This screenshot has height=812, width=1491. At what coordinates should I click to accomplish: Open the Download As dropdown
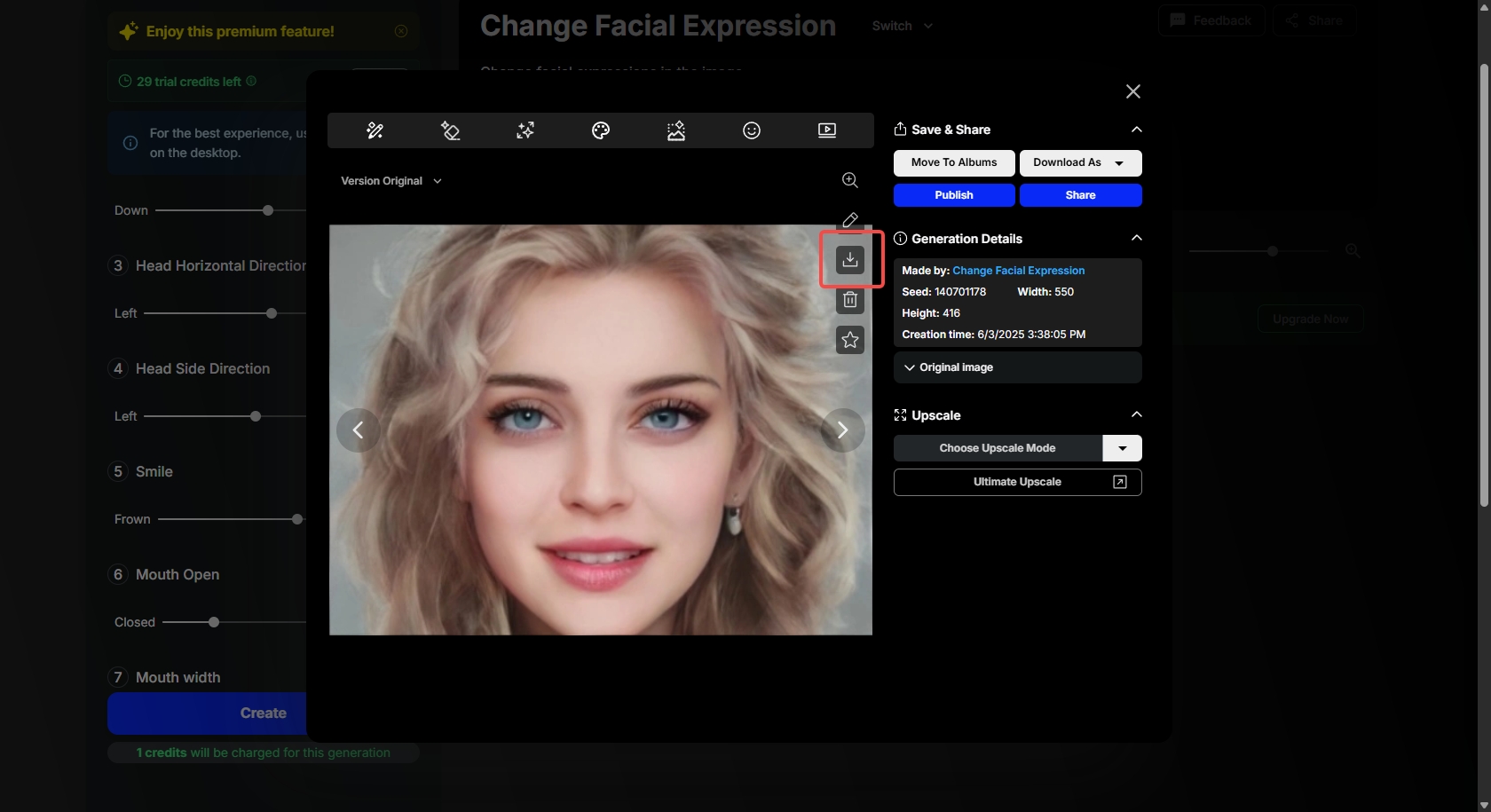tap(1080, 162)
